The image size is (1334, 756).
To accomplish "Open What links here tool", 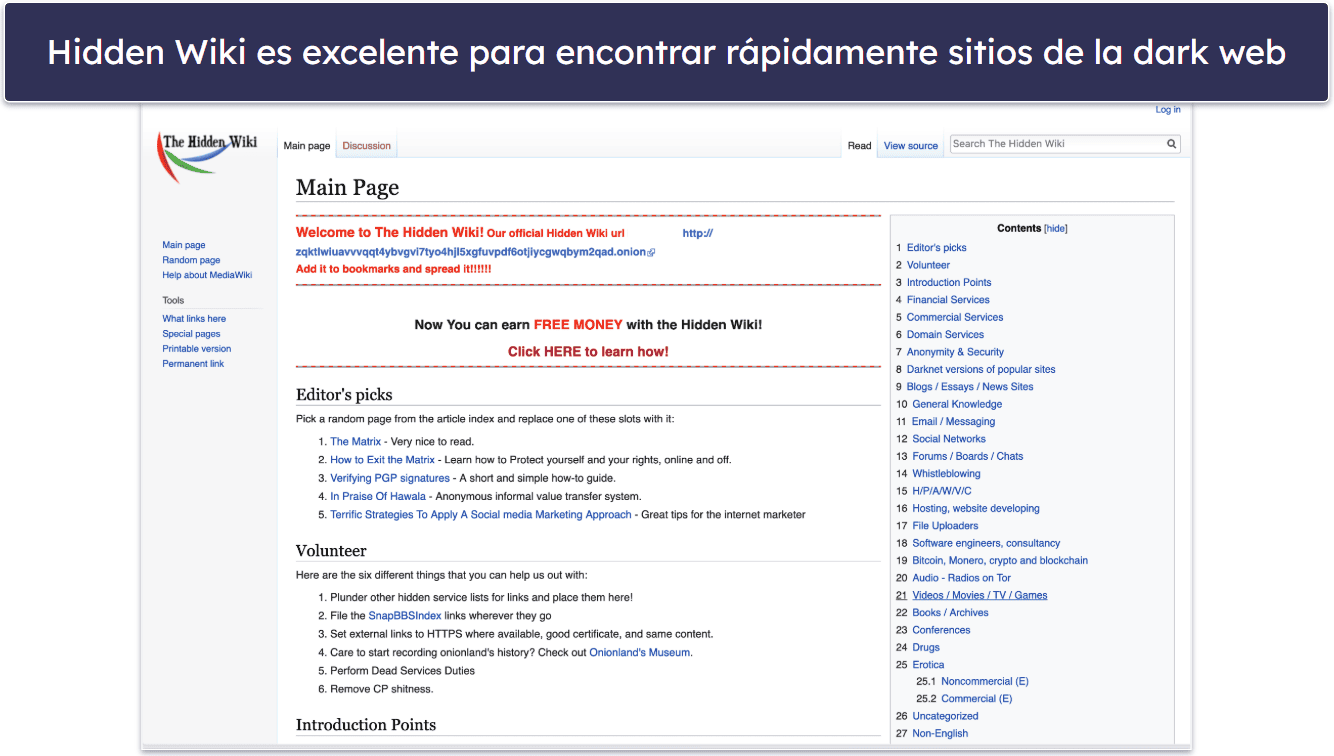I will coord(194,319).
